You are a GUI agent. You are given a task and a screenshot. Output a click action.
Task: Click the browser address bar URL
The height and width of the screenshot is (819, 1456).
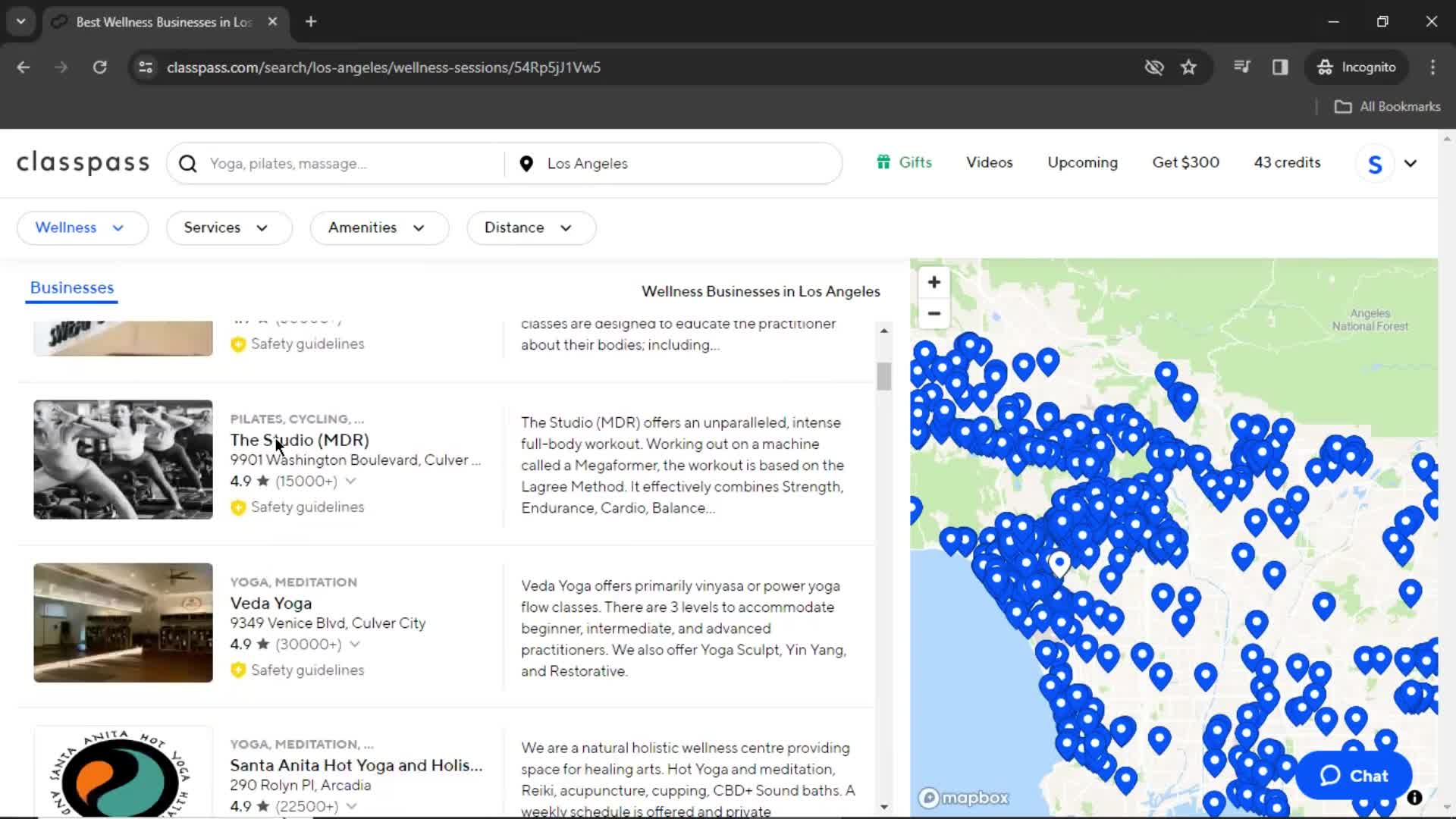384,67
